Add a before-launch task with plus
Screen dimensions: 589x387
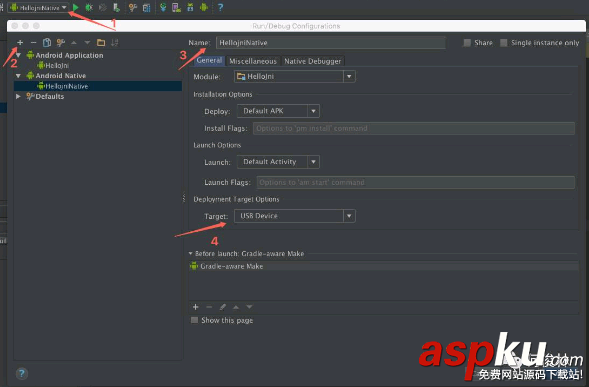pyautogui.click(x=195, y=307)
